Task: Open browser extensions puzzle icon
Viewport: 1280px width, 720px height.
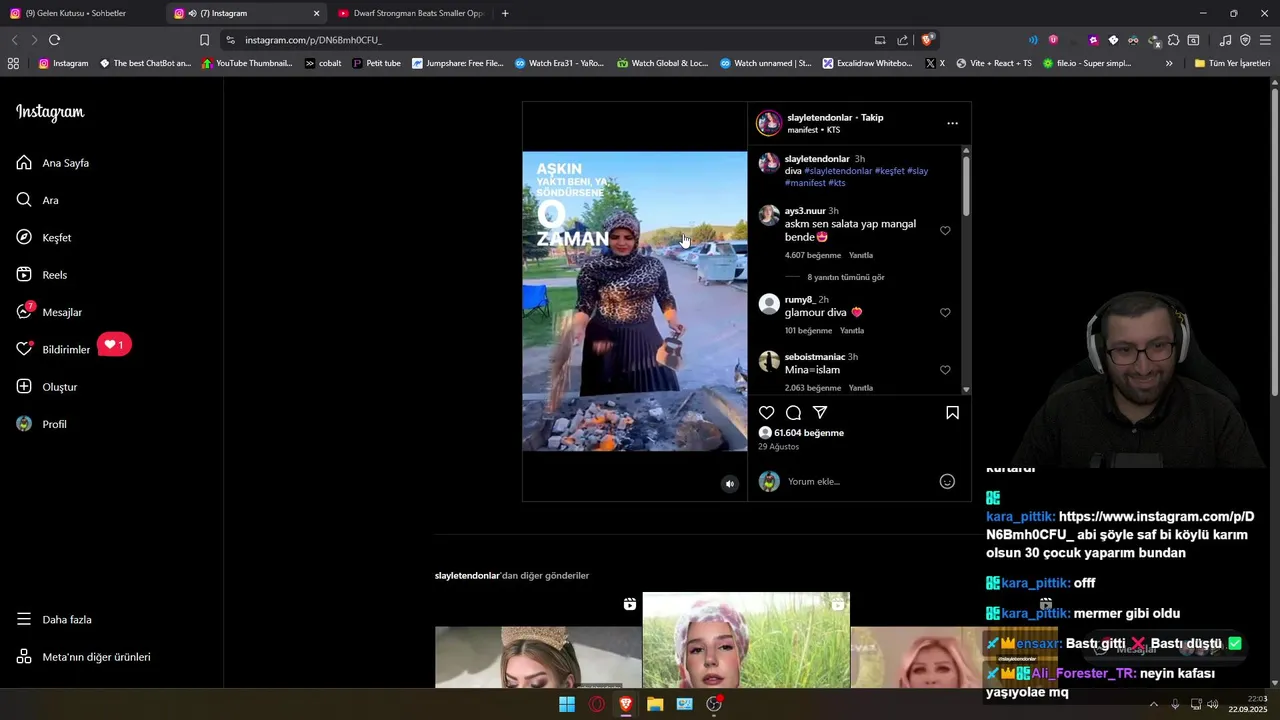Action: (1173, 40)
